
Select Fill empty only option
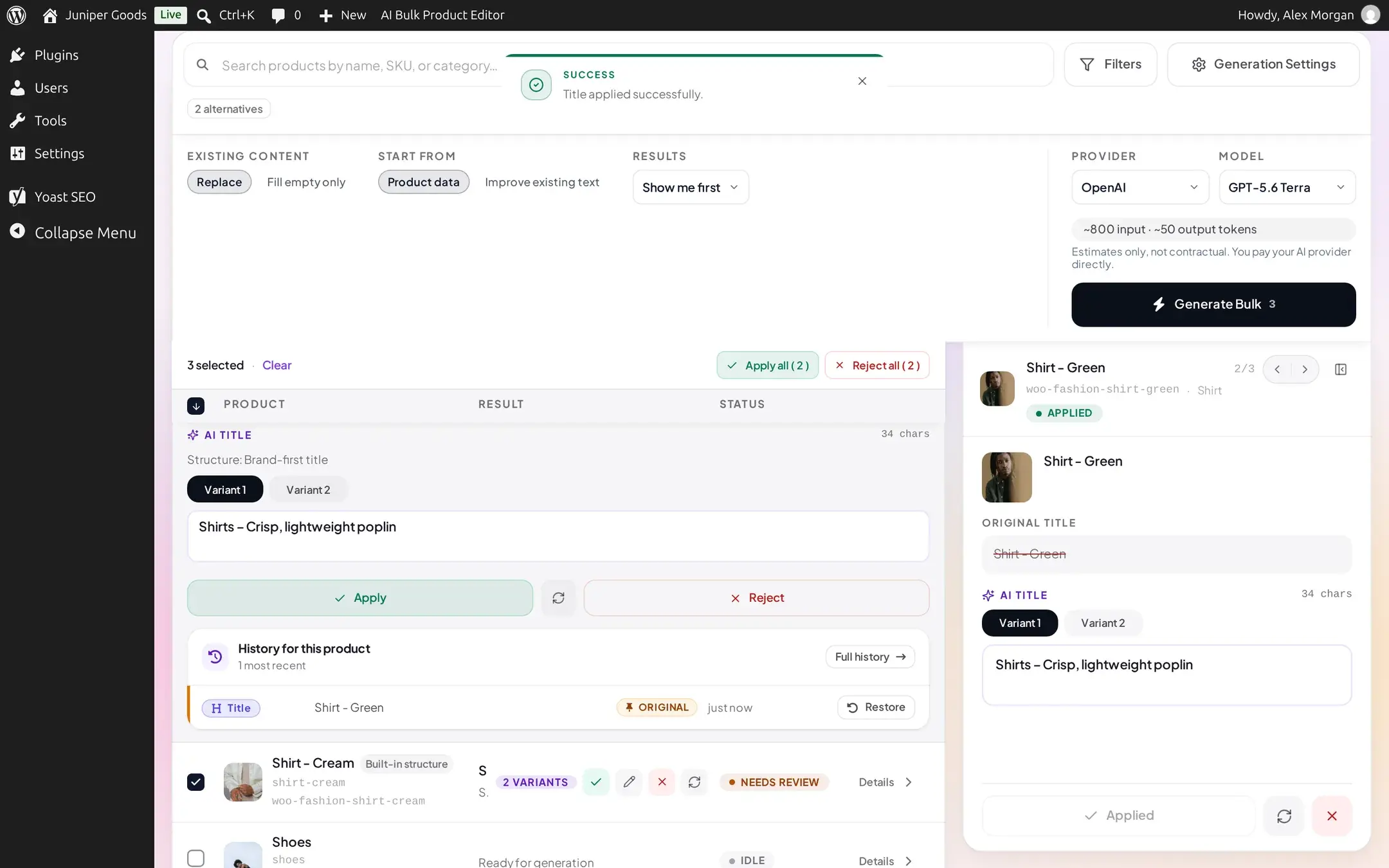coord(306,182)
